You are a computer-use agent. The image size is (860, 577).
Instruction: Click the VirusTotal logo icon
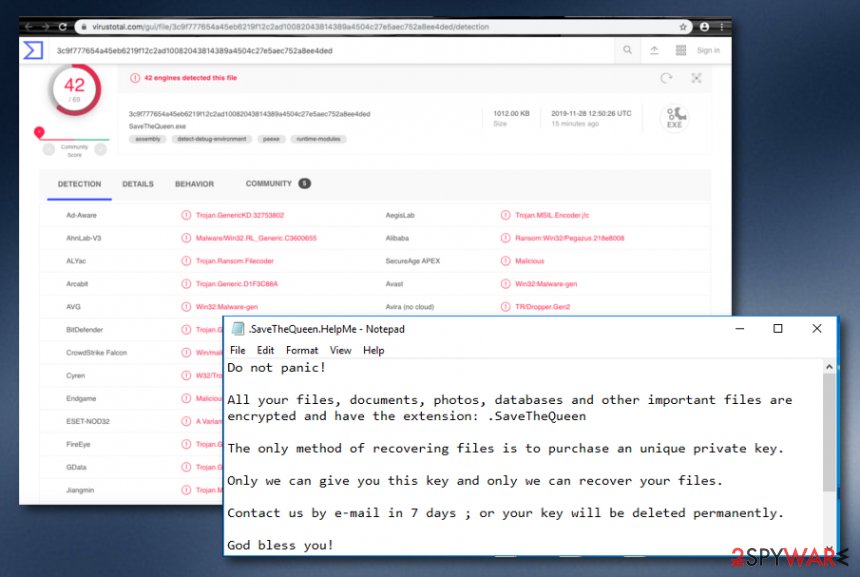point(33,50)
